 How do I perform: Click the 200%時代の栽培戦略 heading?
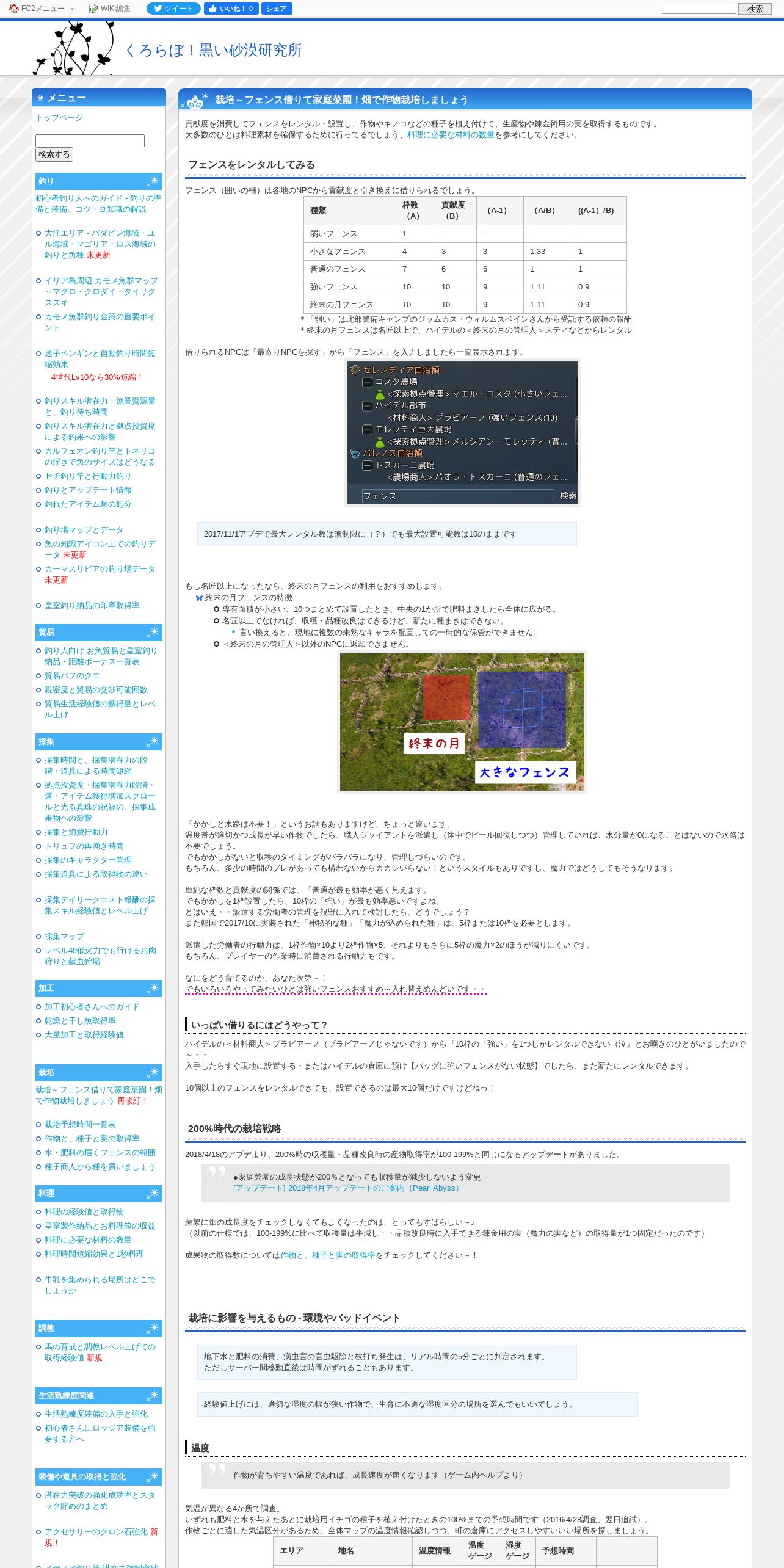click(234, 1129)
